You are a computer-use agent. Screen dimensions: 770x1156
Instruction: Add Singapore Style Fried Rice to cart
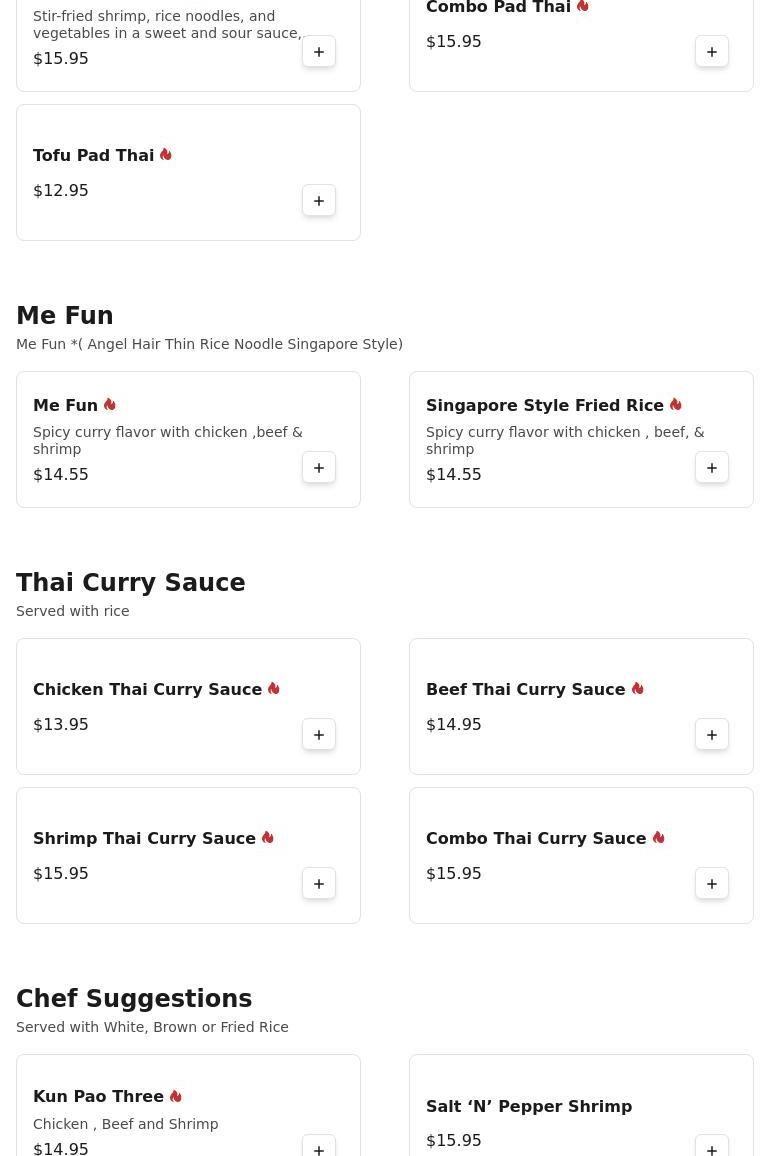(712, 467)
